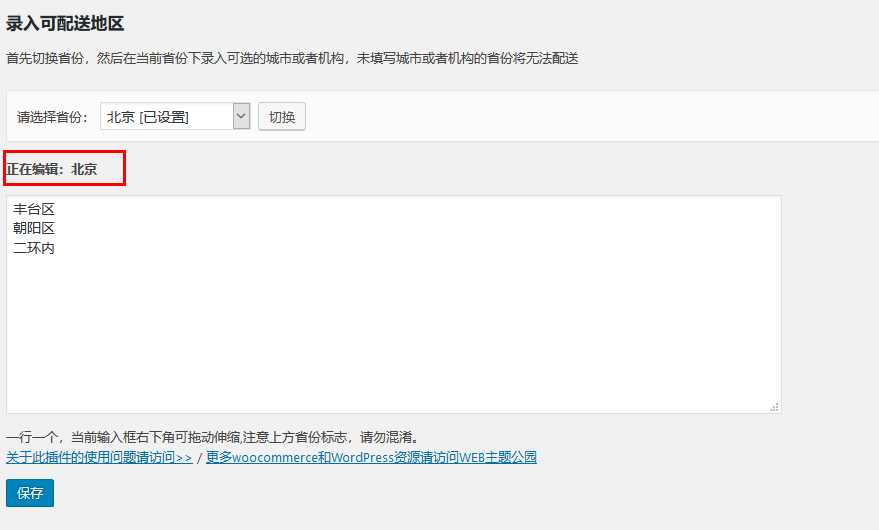Click the 二环内 line in textarea
Screen dimensions: 879x530
point(34,248)
